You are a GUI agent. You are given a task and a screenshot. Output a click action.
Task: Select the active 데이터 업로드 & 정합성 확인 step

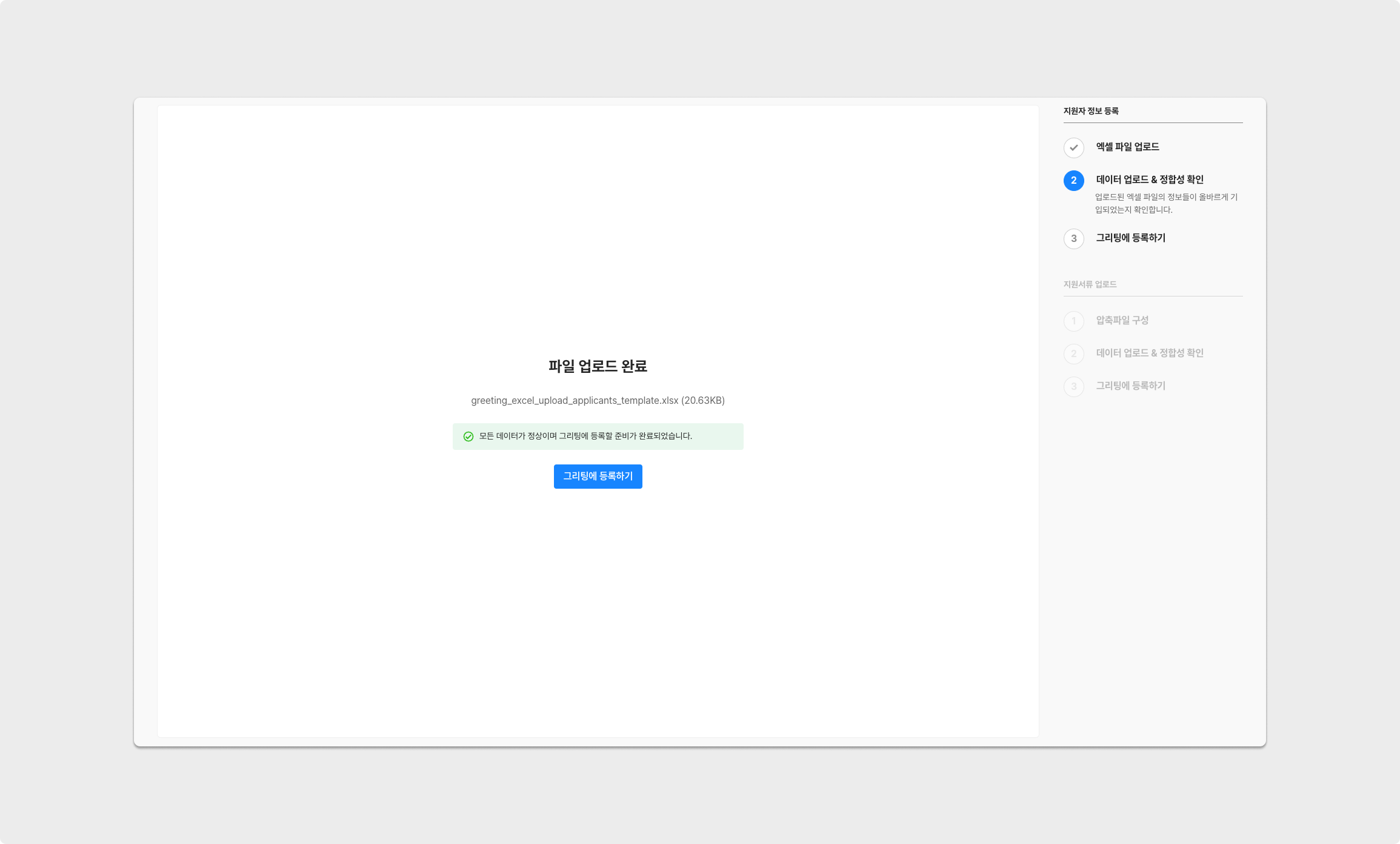[x=1149, y=179]
